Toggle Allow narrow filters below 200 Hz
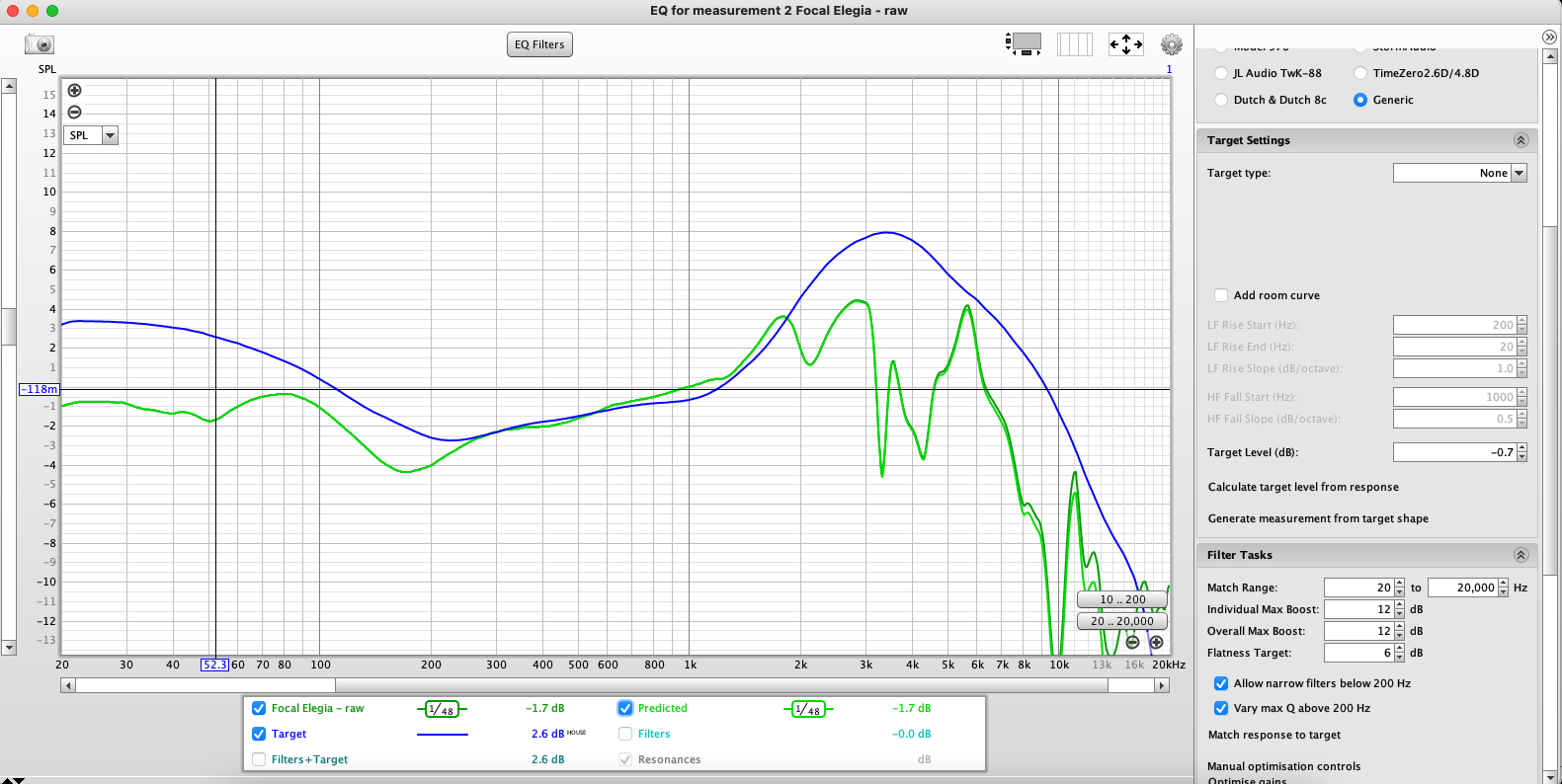This screenshot has width=1562, height=784. coord(1221,683)
